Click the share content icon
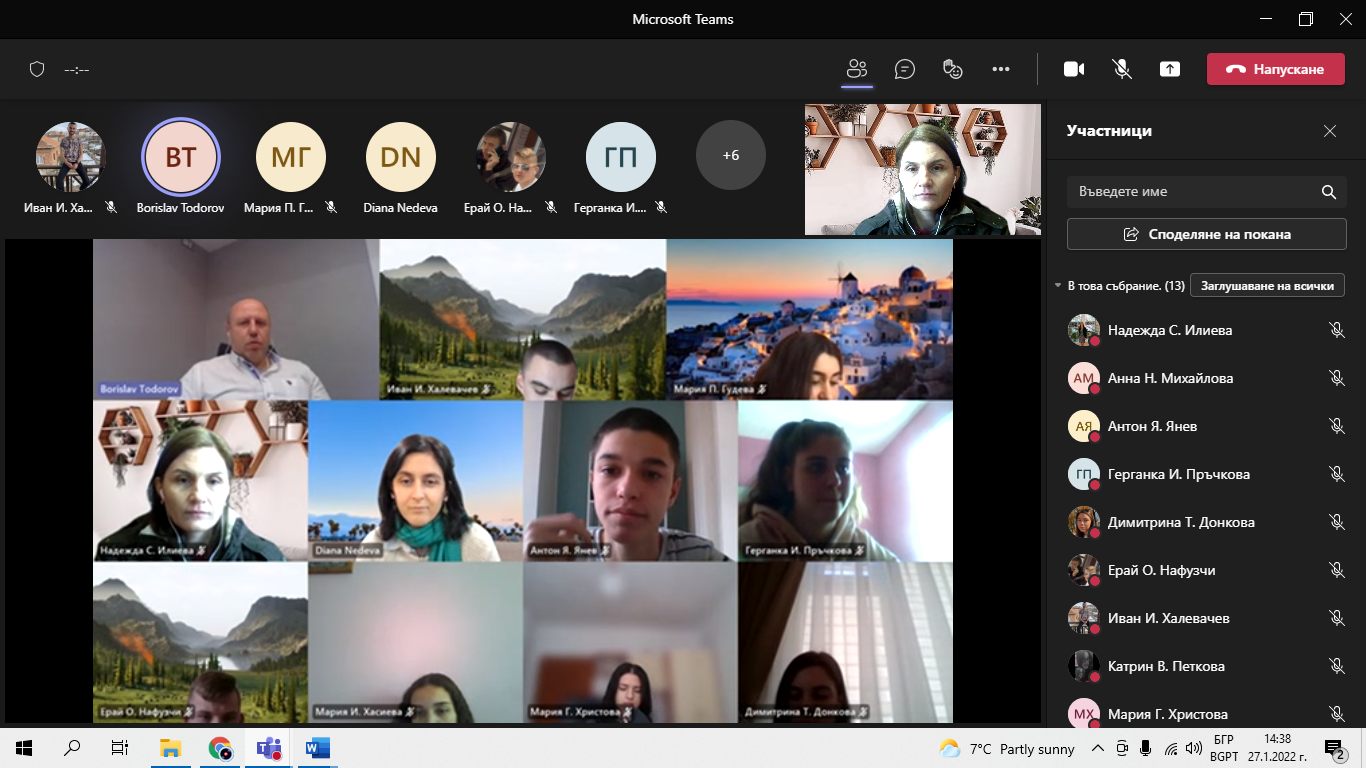Image resolution: width=1366 pixels, height=768 pixels. coord(1170,69)
